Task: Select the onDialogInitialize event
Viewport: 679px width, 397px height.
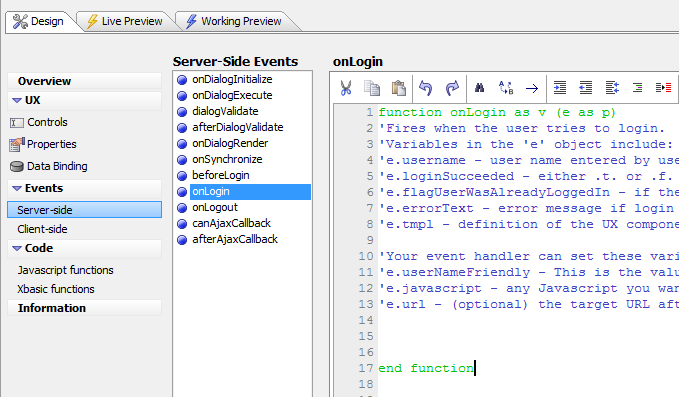Action: coord(232,80)
